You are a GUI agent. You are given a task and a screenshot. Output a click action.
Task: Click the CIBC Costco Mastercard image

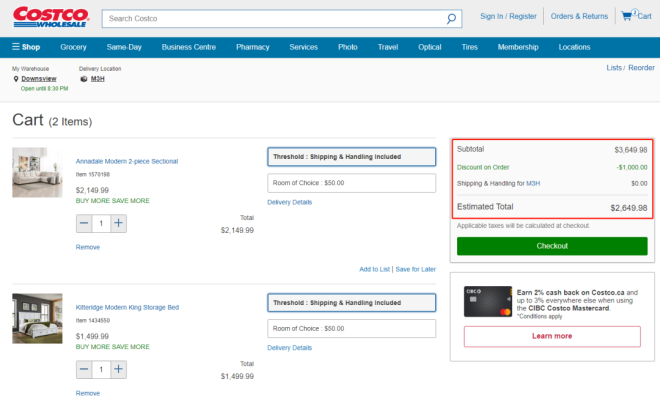click(488, 301)
